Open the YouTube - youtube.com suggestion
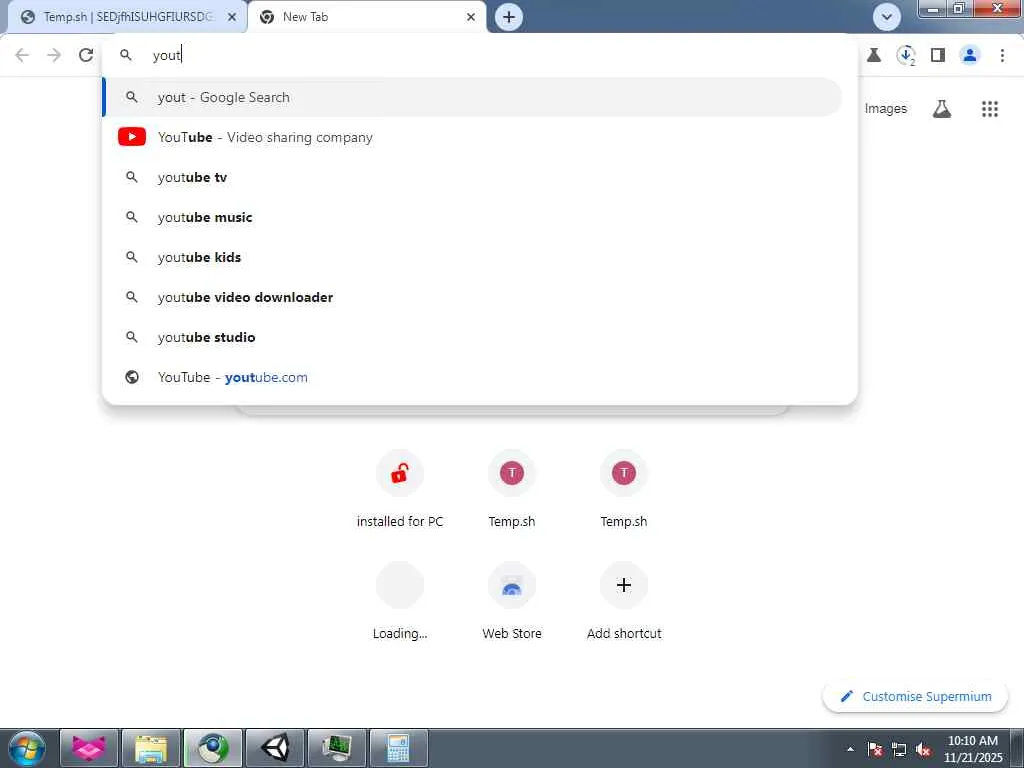 pos(473,377)
